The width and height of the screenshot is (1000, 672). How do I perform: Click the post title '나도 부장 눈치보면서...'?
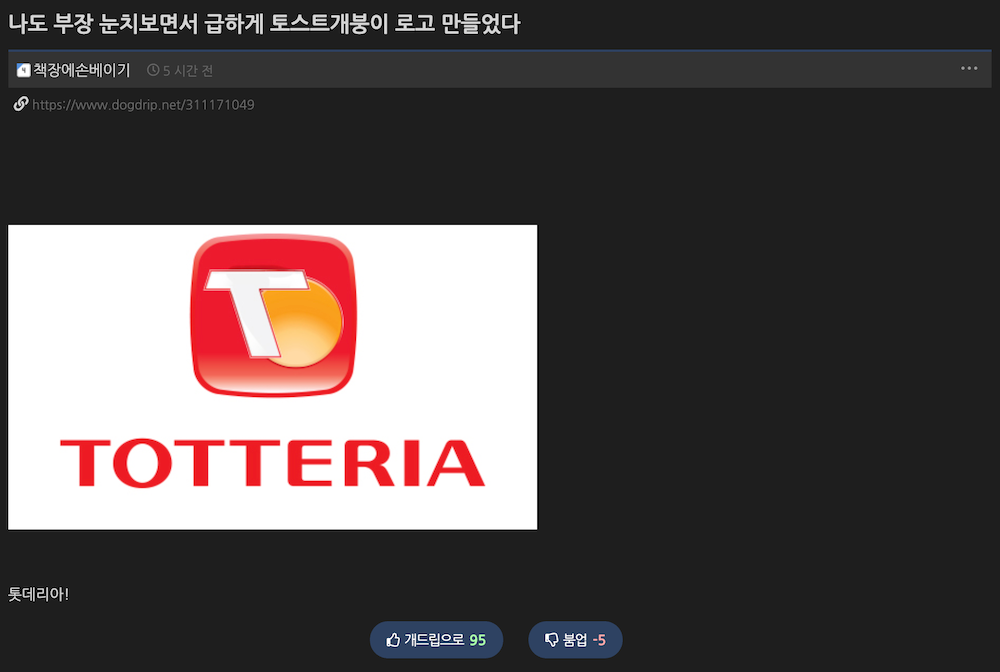264,24
